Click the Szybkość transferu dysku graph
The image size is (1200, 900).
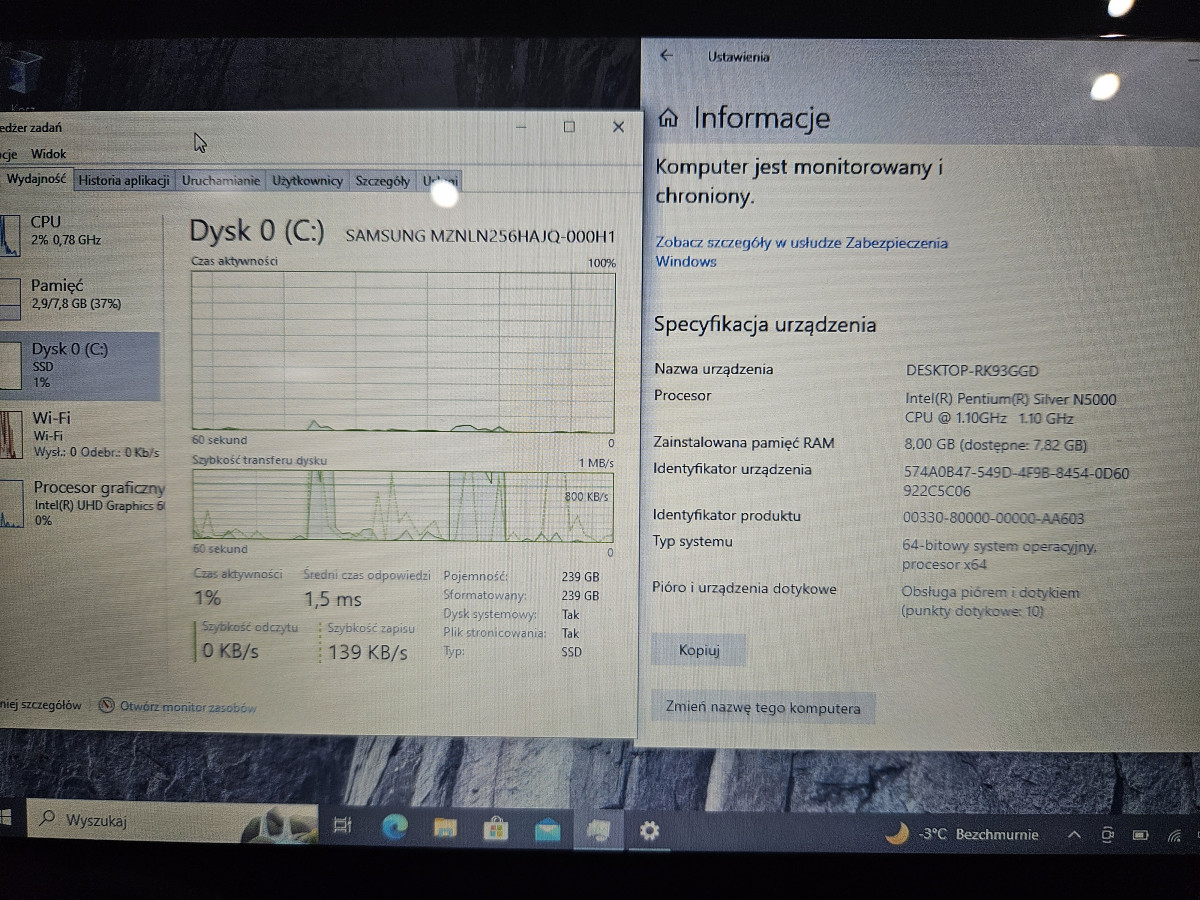tap(403, 506)
